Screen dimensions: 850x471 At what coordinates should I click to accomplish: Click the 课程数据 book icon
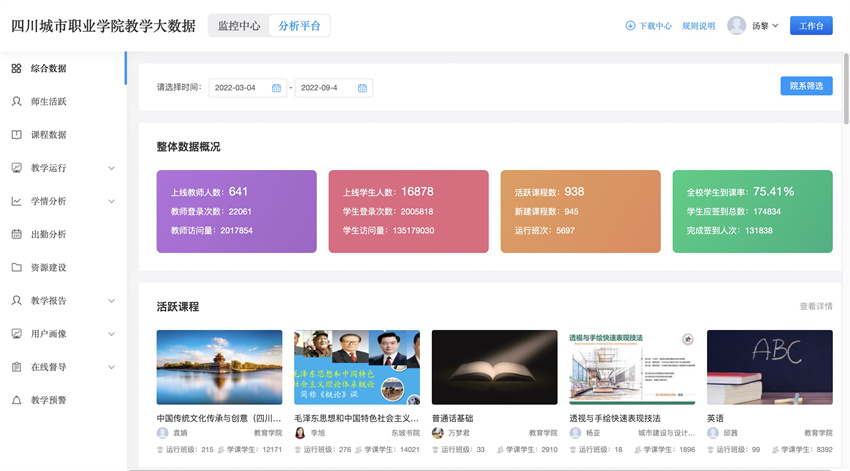pyautogui.click(x=17, y=135)
